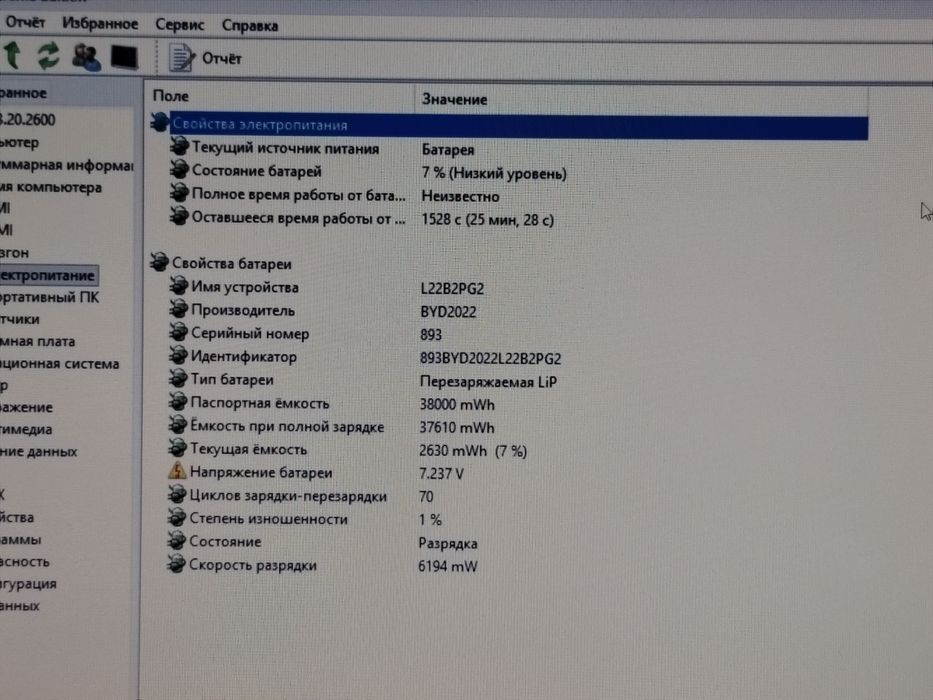Select the Хранение данных sidebar item
Image resolution: width=933 pixels, height=700 pixels.
(39, 452)
